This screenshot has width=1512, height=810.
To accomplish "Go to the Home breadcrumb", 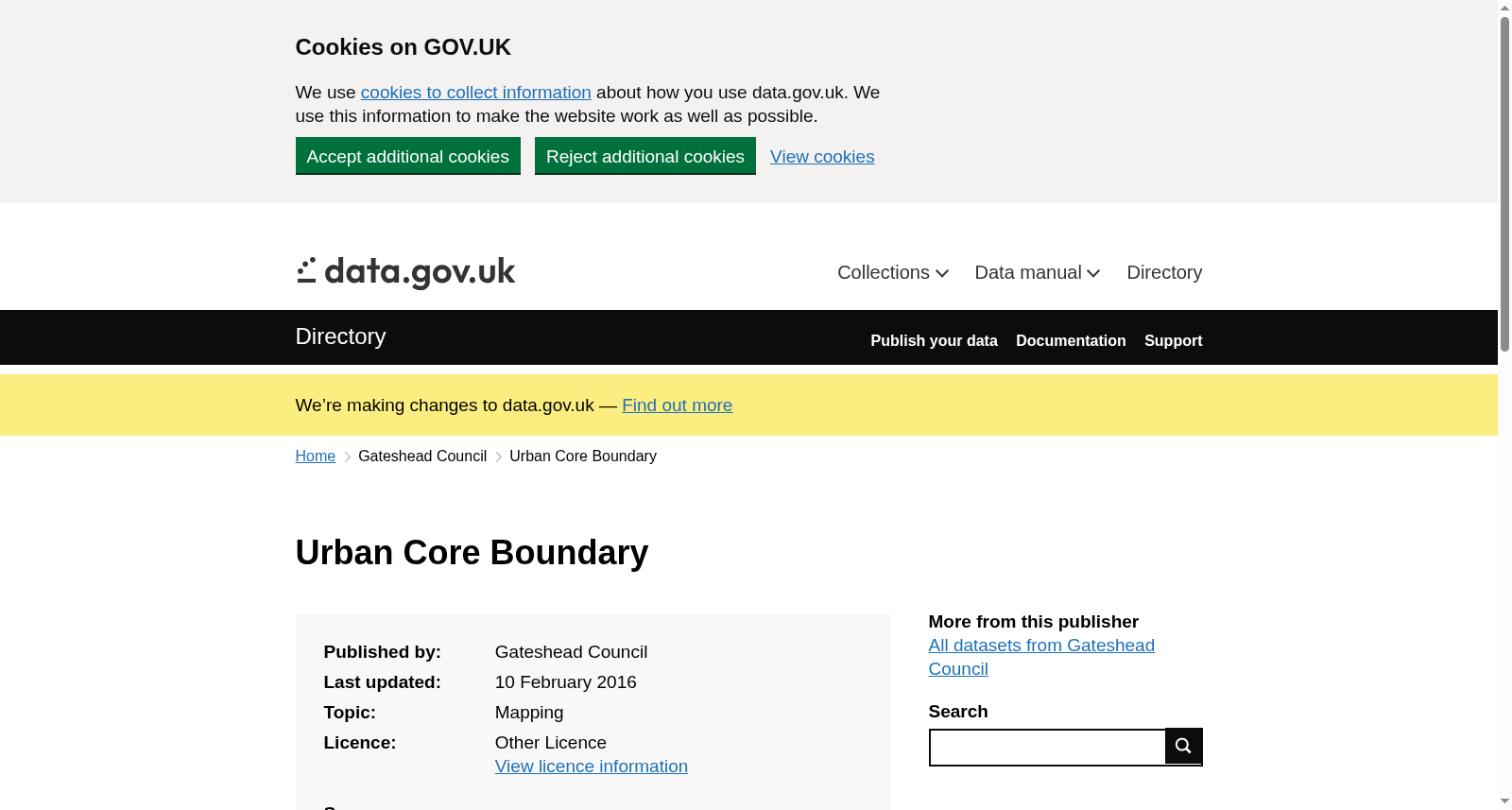I will tap(316, 457).
